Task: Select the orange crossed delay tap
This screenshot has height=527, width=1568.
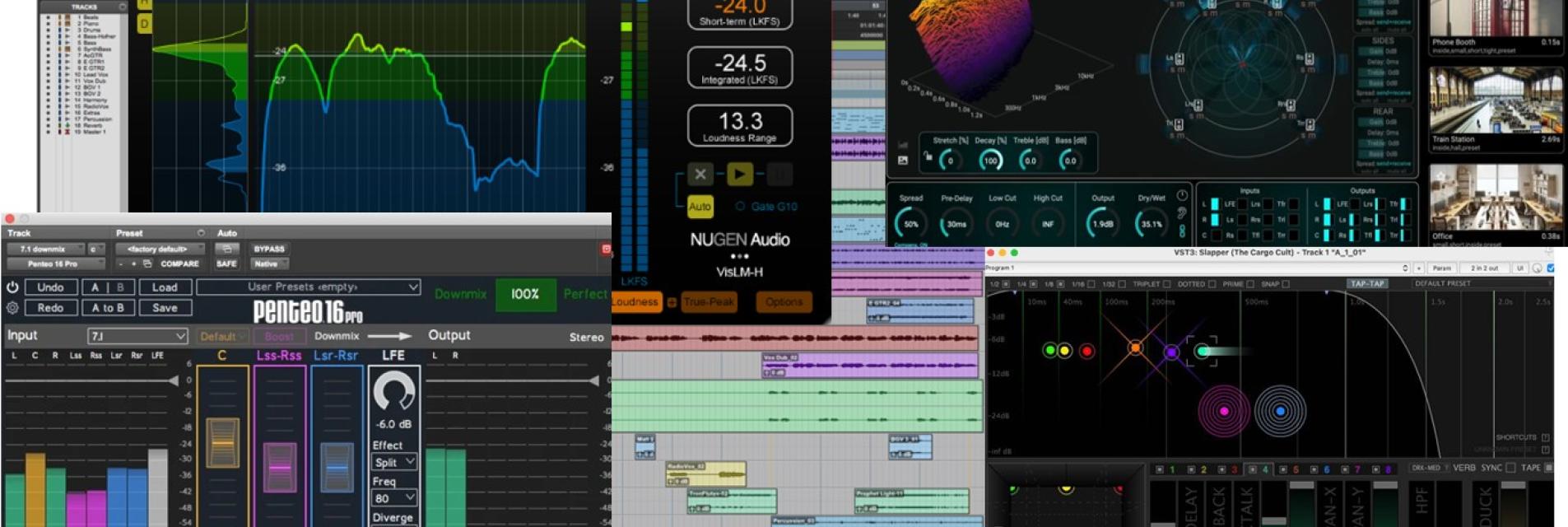Action: (1135, 348)
